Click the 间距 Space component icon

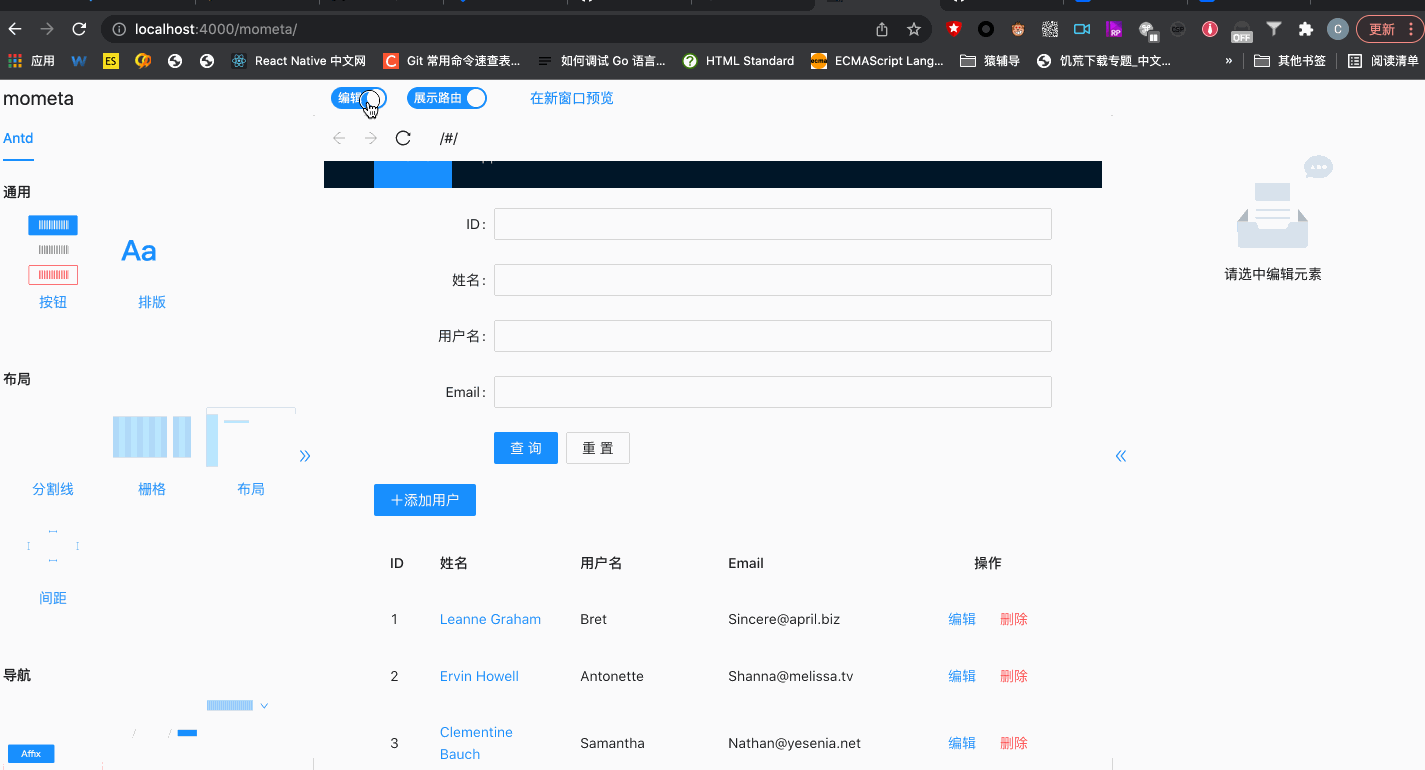tap(52, 545)
